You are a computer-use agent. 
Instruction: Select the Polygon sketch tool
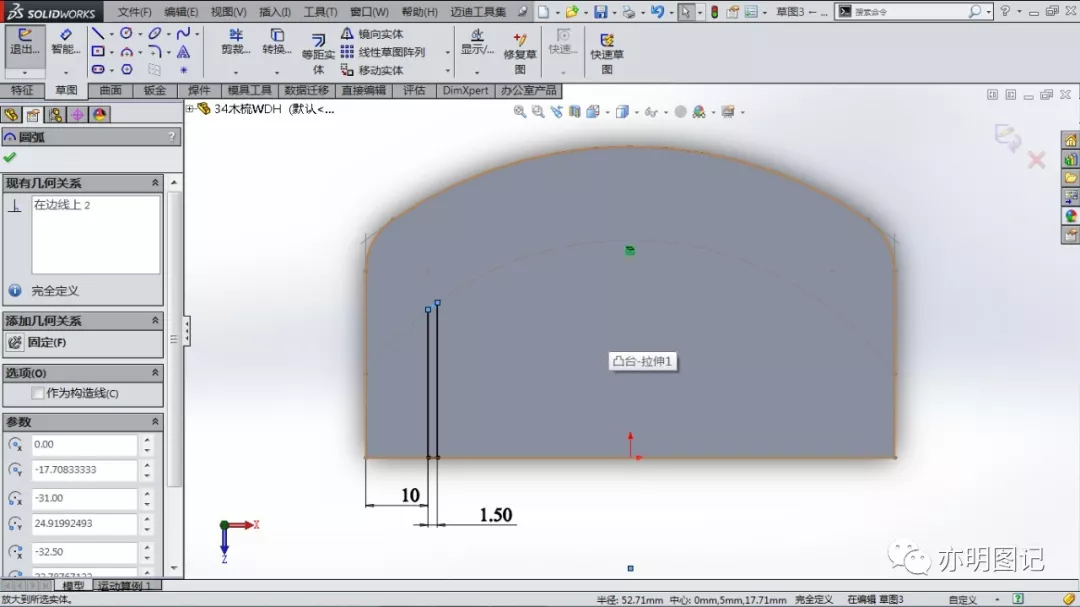[127, 70]
